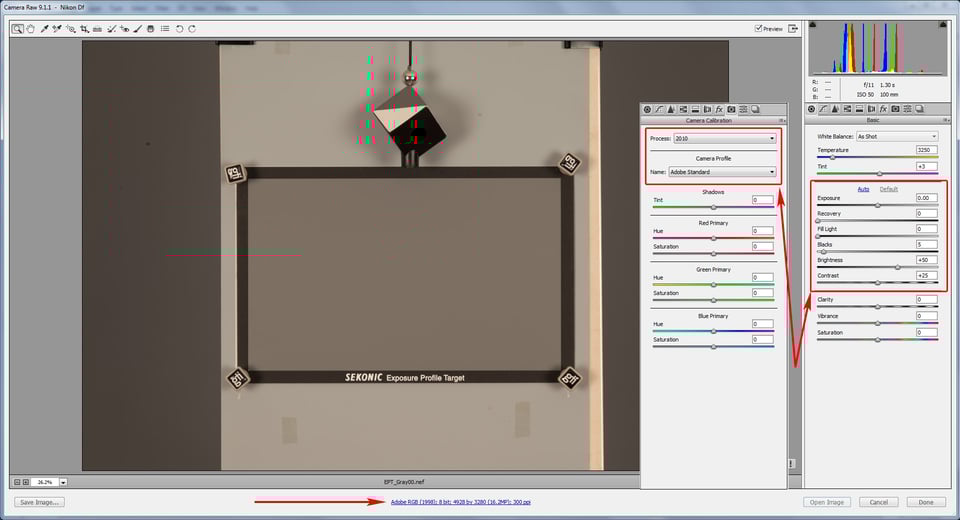
Task: Zoom out with the minus button
Action: 17,483
